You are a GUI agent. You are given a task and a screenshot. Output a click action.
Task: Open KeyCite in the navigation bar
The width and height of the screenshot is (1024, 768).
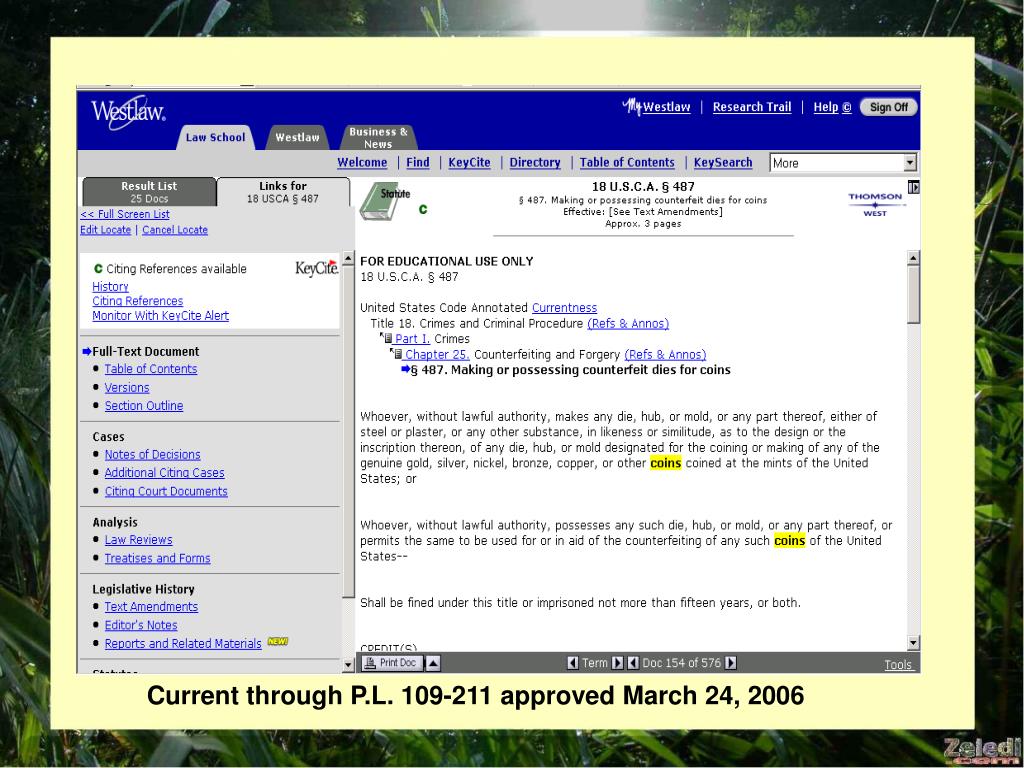tap(469, 163)
